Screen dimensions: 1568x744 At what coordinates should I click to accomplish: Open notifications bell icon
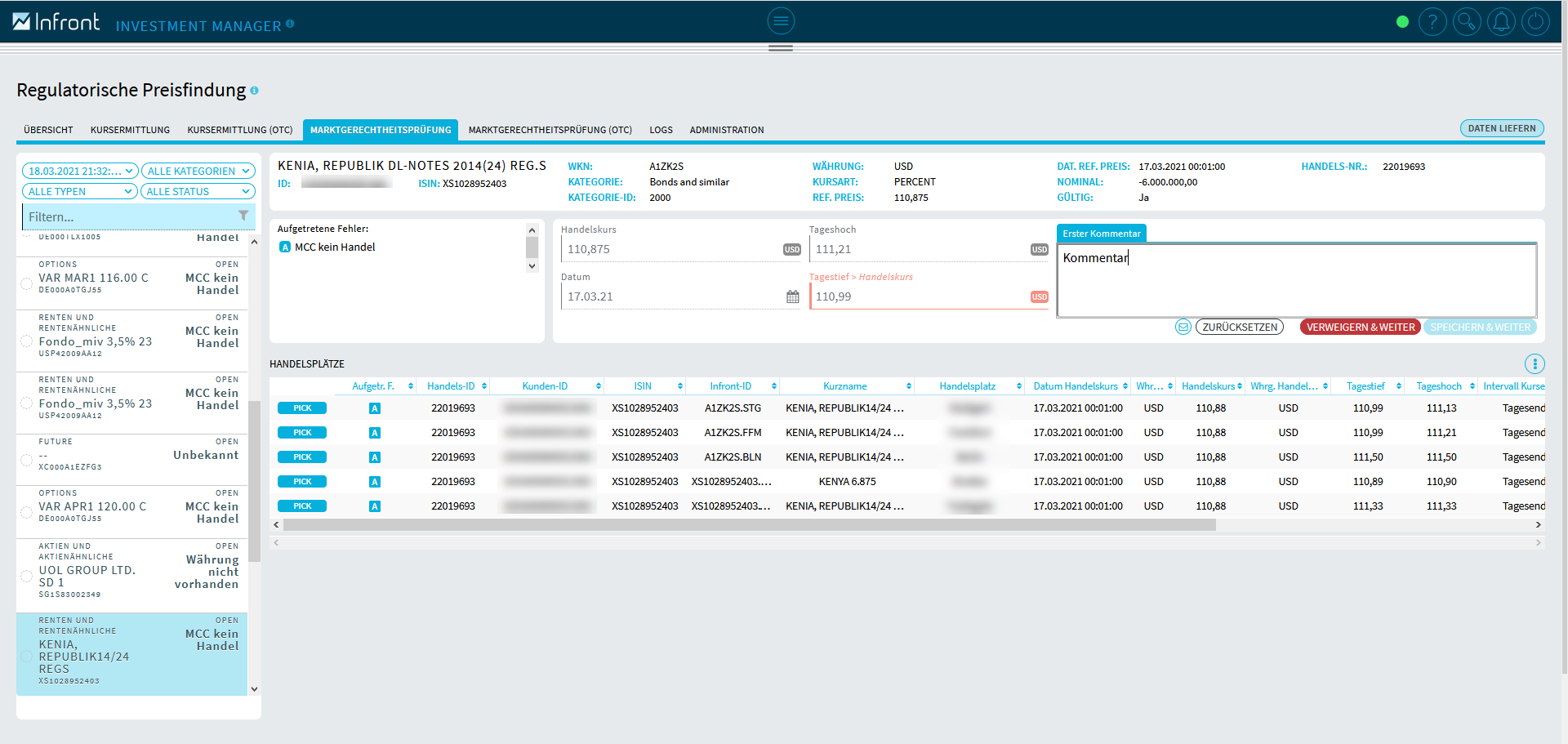pyautogui.click(x=1501, y=22)
